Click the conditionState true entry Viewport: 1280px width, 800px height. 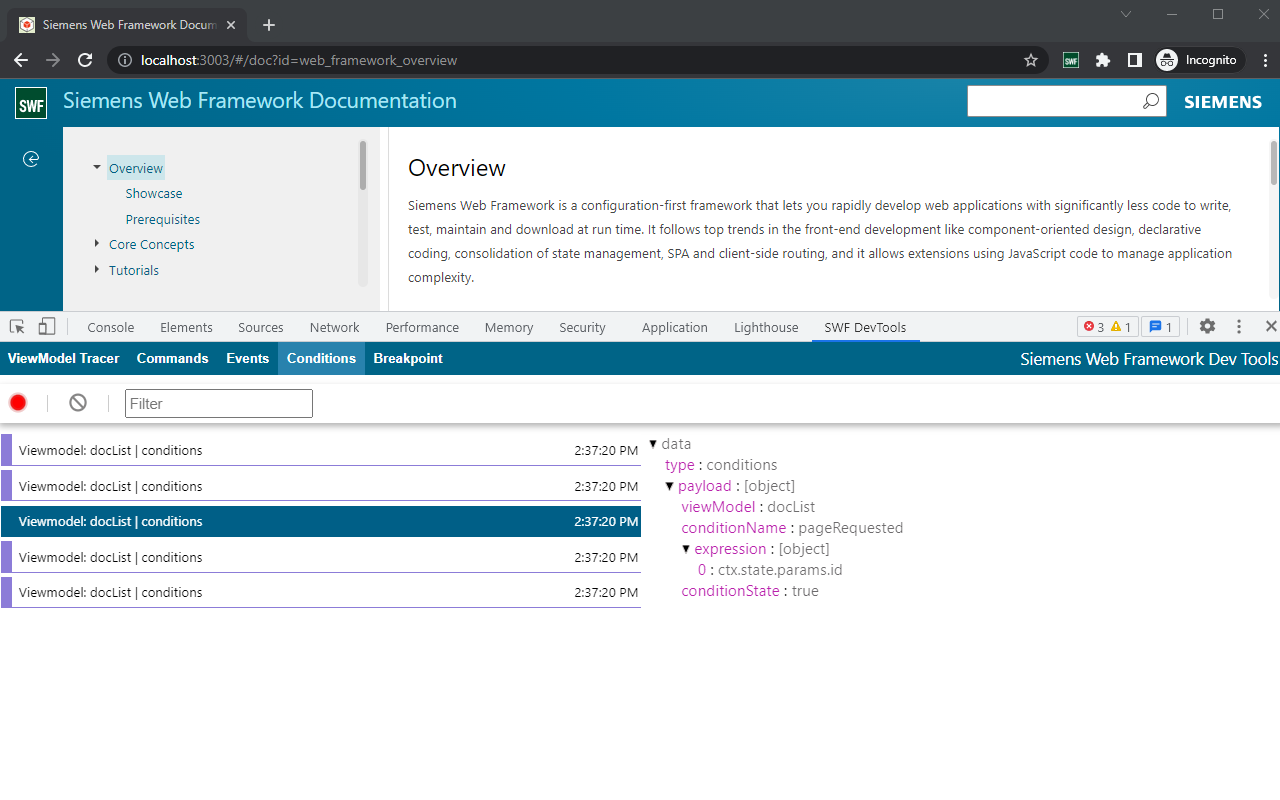(750, 591)
